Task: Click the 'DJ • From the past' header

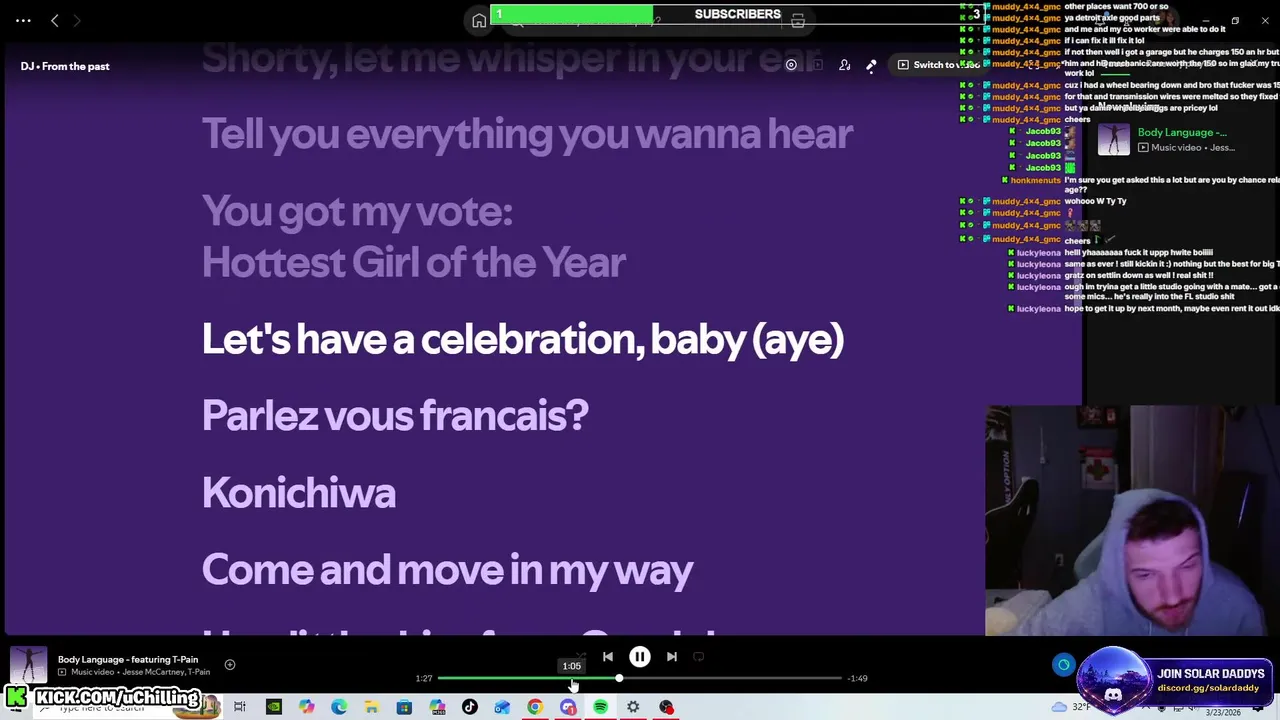Action: click(x=65, y=66)
